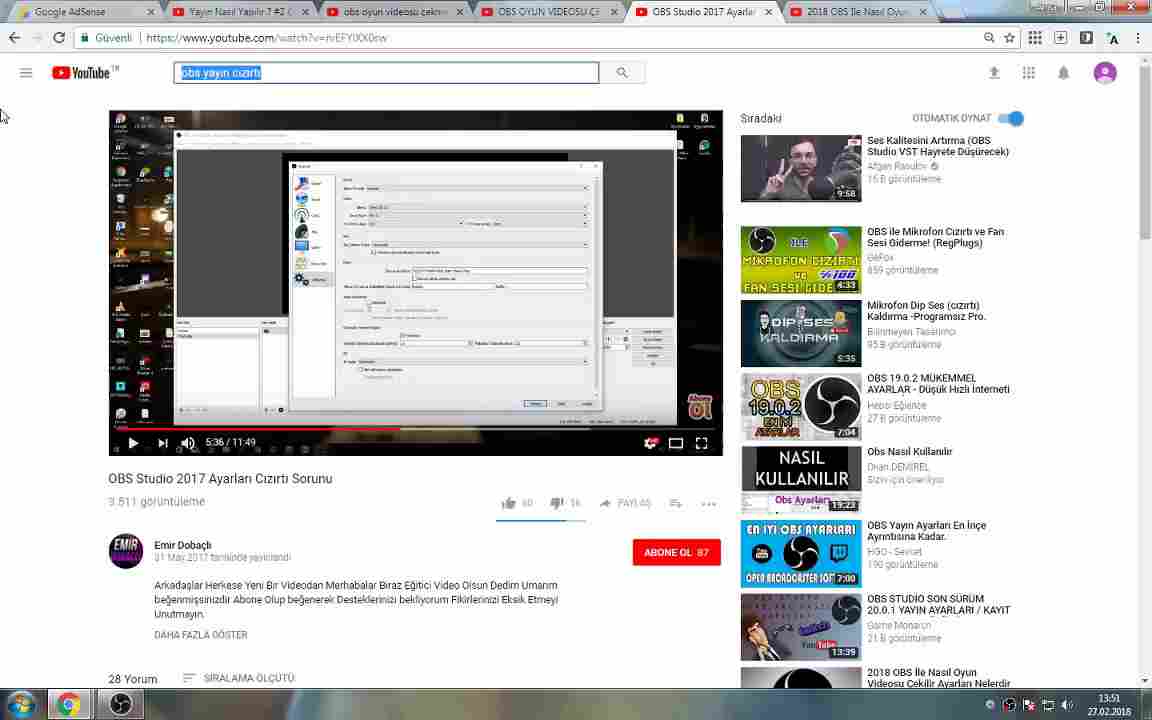Open OBS 19.0.2 MÜKEMMEL AYARLAR video thumbnail
The height and width of the screenshot is (720, 1152).
801,406
